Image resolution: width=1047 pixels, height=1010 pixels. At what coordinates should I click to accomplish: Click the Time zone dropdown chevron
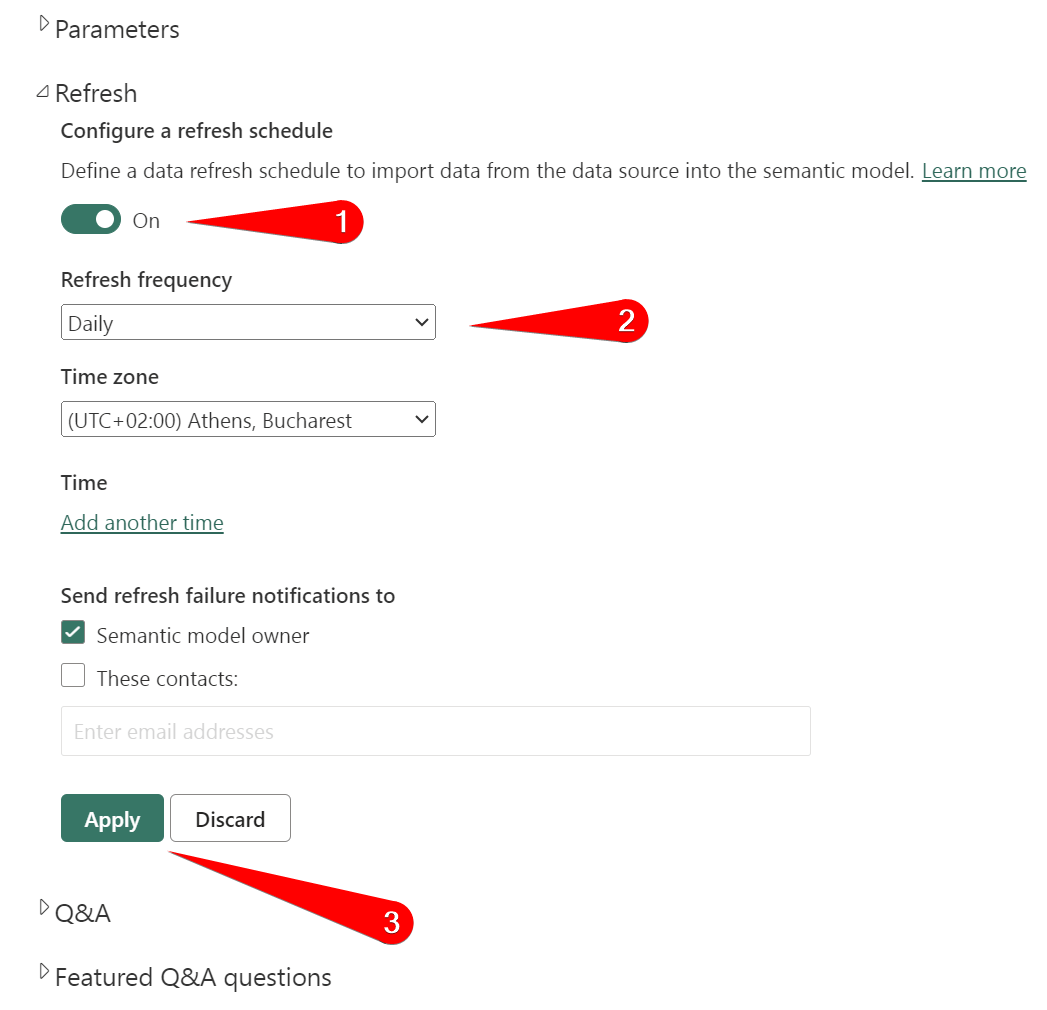[x=423, y=419]
